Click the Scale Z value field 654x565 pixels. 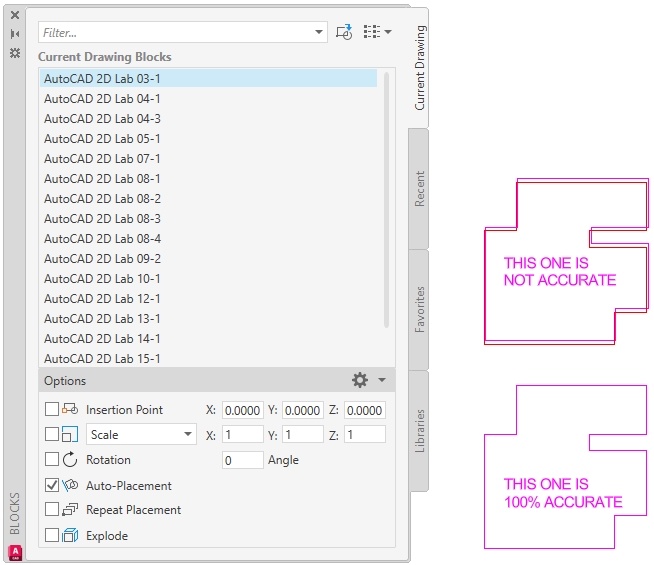point(365,434)
